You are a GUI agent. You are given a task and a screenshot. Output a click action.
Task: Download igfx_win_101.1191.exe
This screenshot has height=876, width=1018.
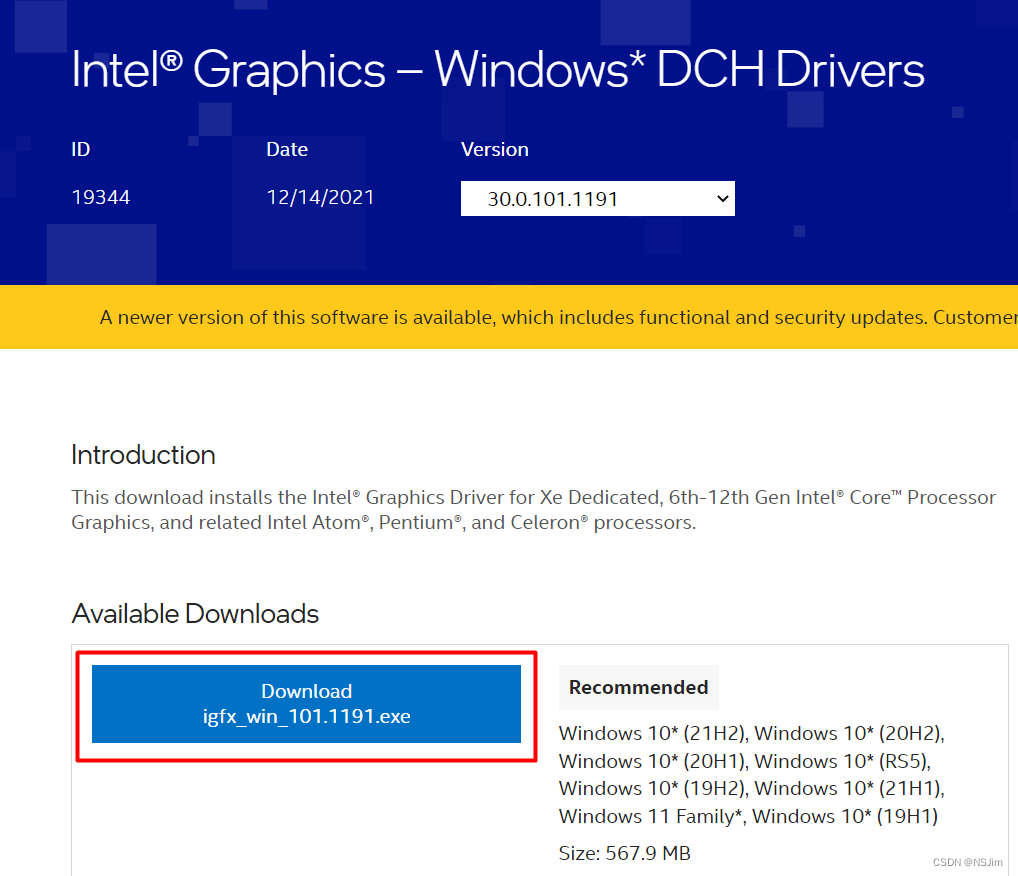pyautogui.click(x=306, y=704)
